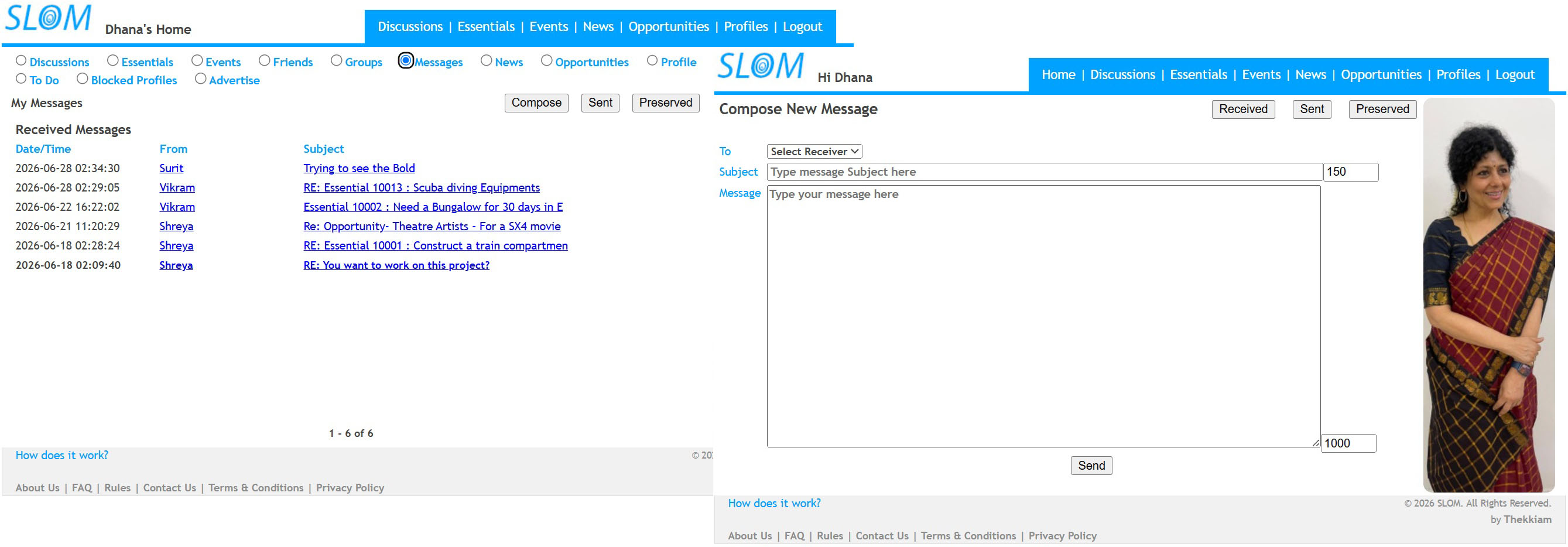The height and width of the screenshot is (547, 1568).
Task: Sort messages by Subject column header
Action: (x=324, y=149)
